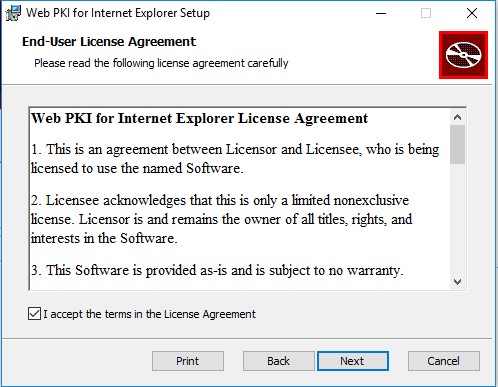Click the window title text in title bar
Viewport: 498px width, 387px height.
118,13
